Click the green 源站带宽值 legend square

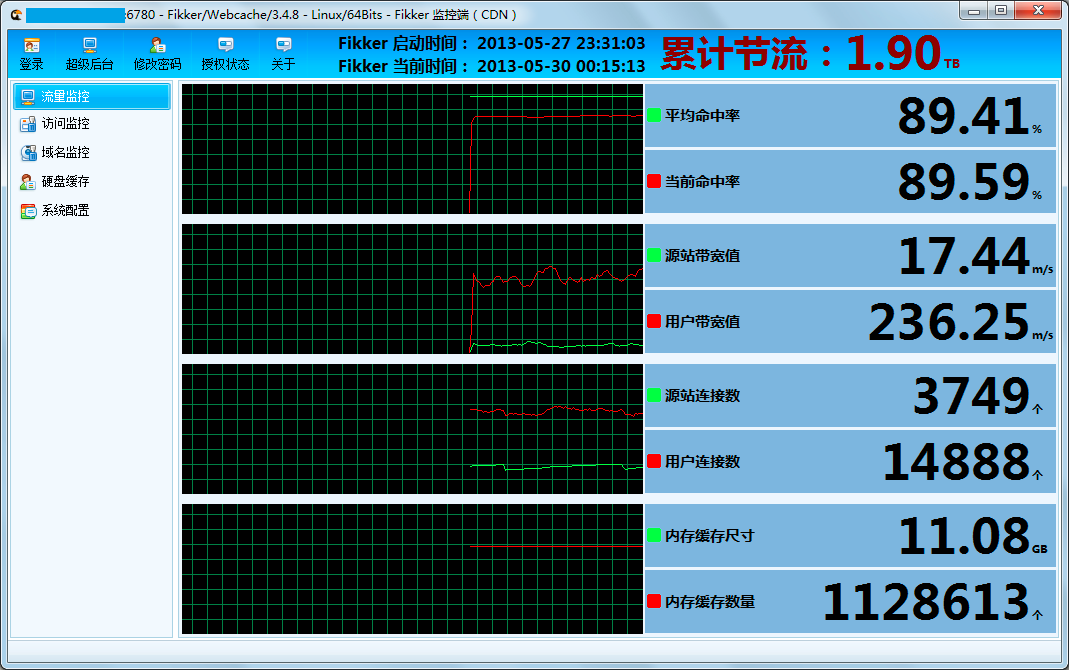[654, 255]
